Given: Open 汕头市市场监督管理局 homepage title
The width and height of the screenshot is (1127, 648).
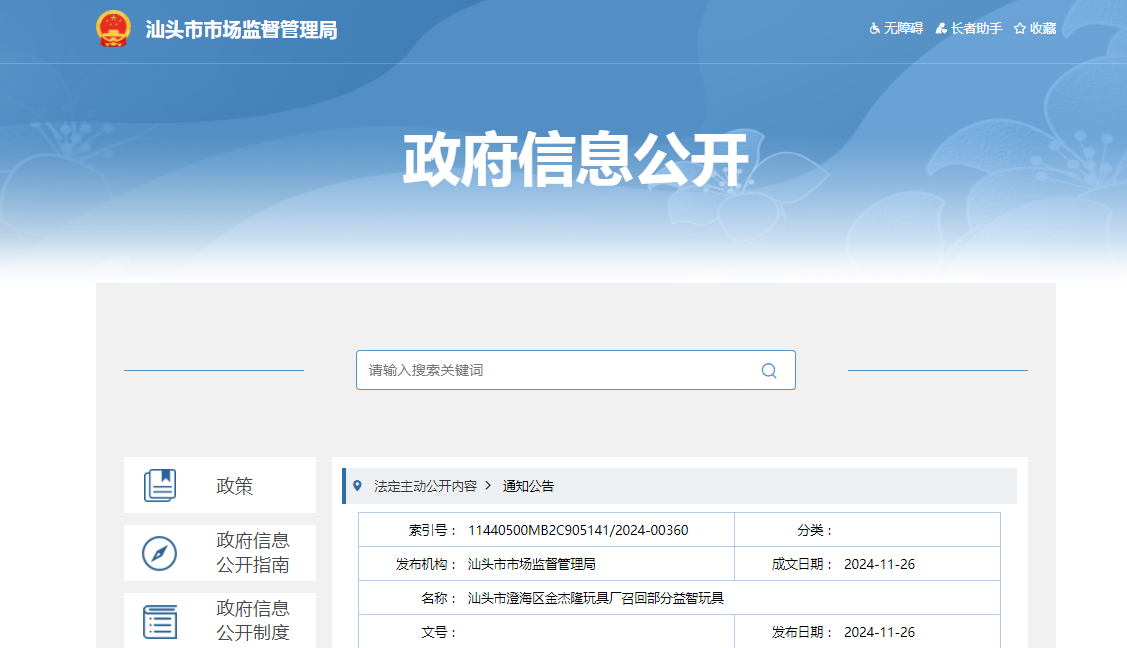Looking at the screenshot, I should (x=242, y=29).
